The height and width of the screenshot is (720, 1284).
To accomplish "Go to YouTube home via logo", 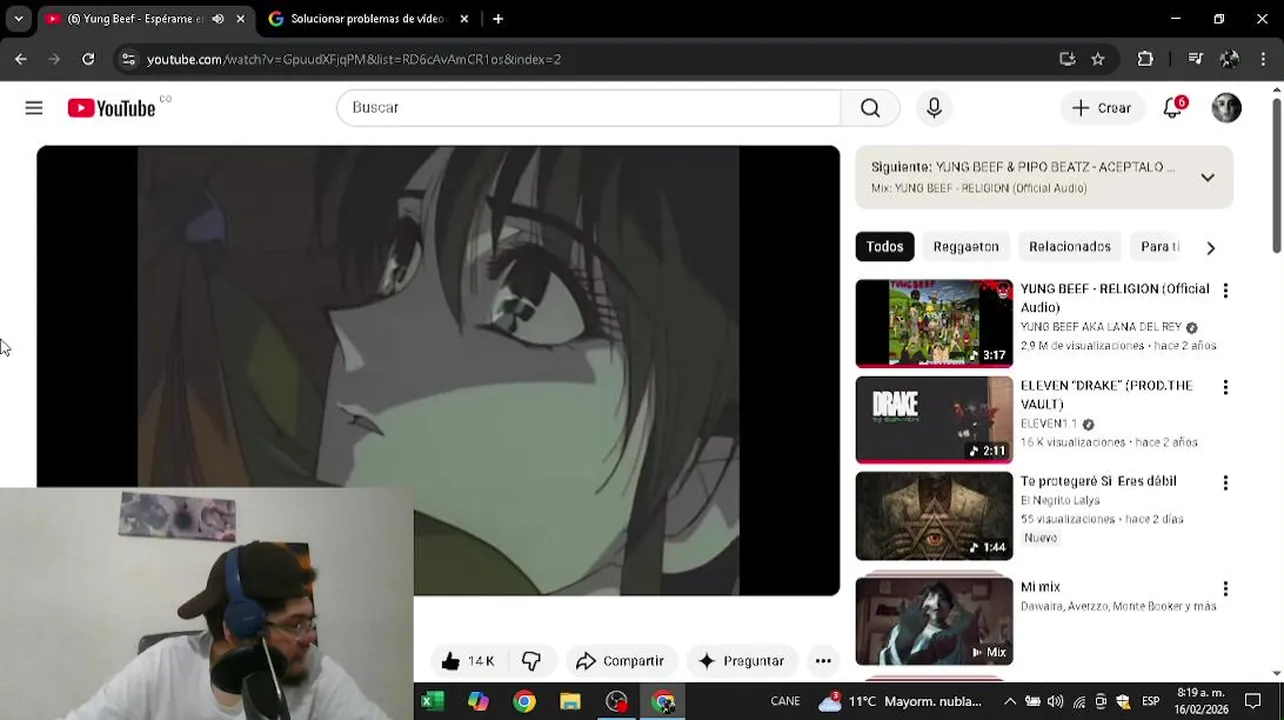I will pos(111,108).
